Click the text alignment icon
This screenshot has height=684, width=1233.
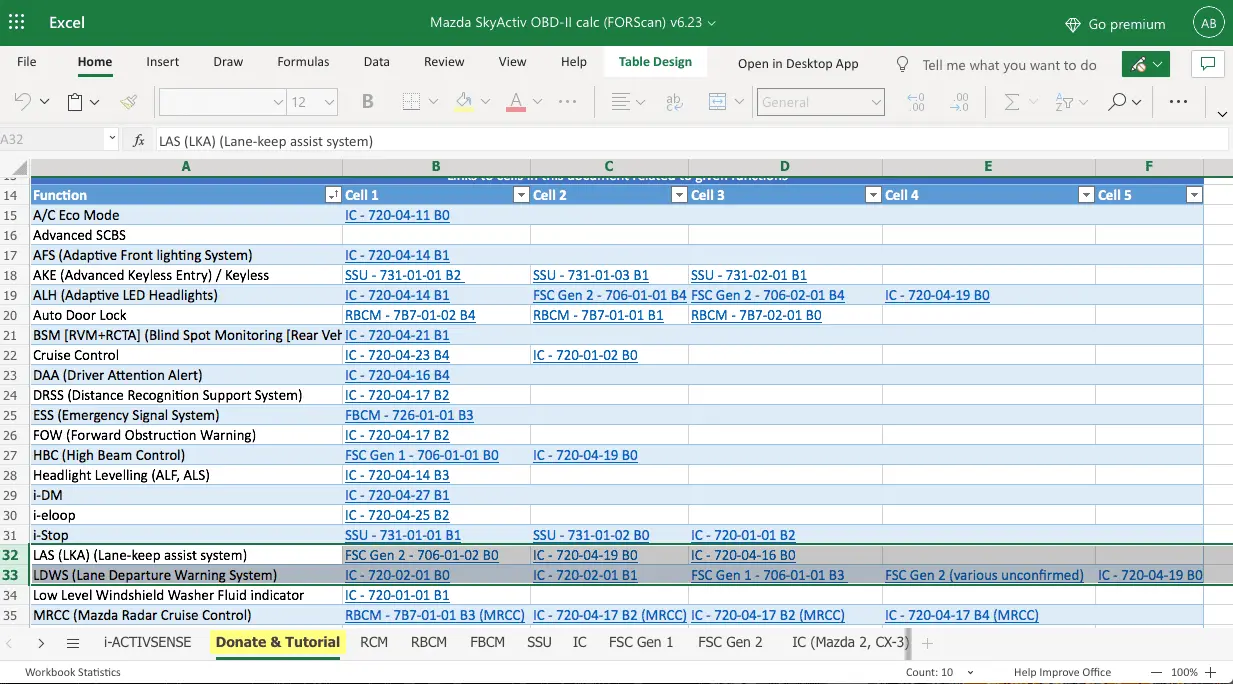coord(621,101)
